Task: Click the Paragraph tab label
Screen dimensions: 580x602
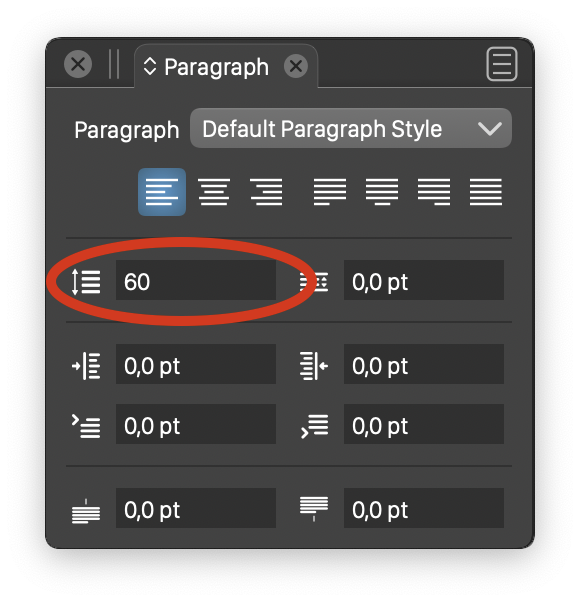Action: 216,67
